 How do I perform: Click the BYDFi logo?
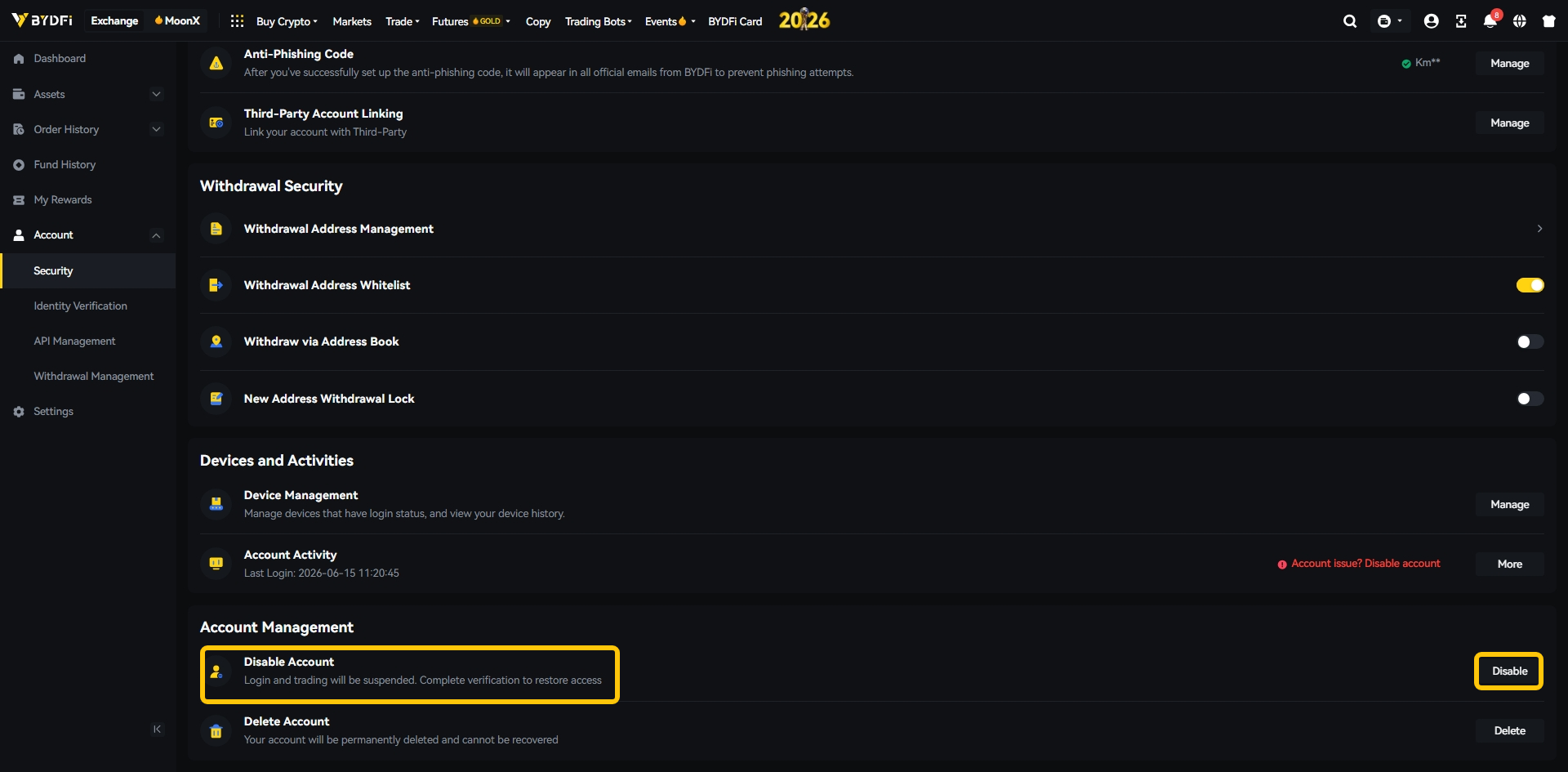pyautogui.click(x=42, y=20)
